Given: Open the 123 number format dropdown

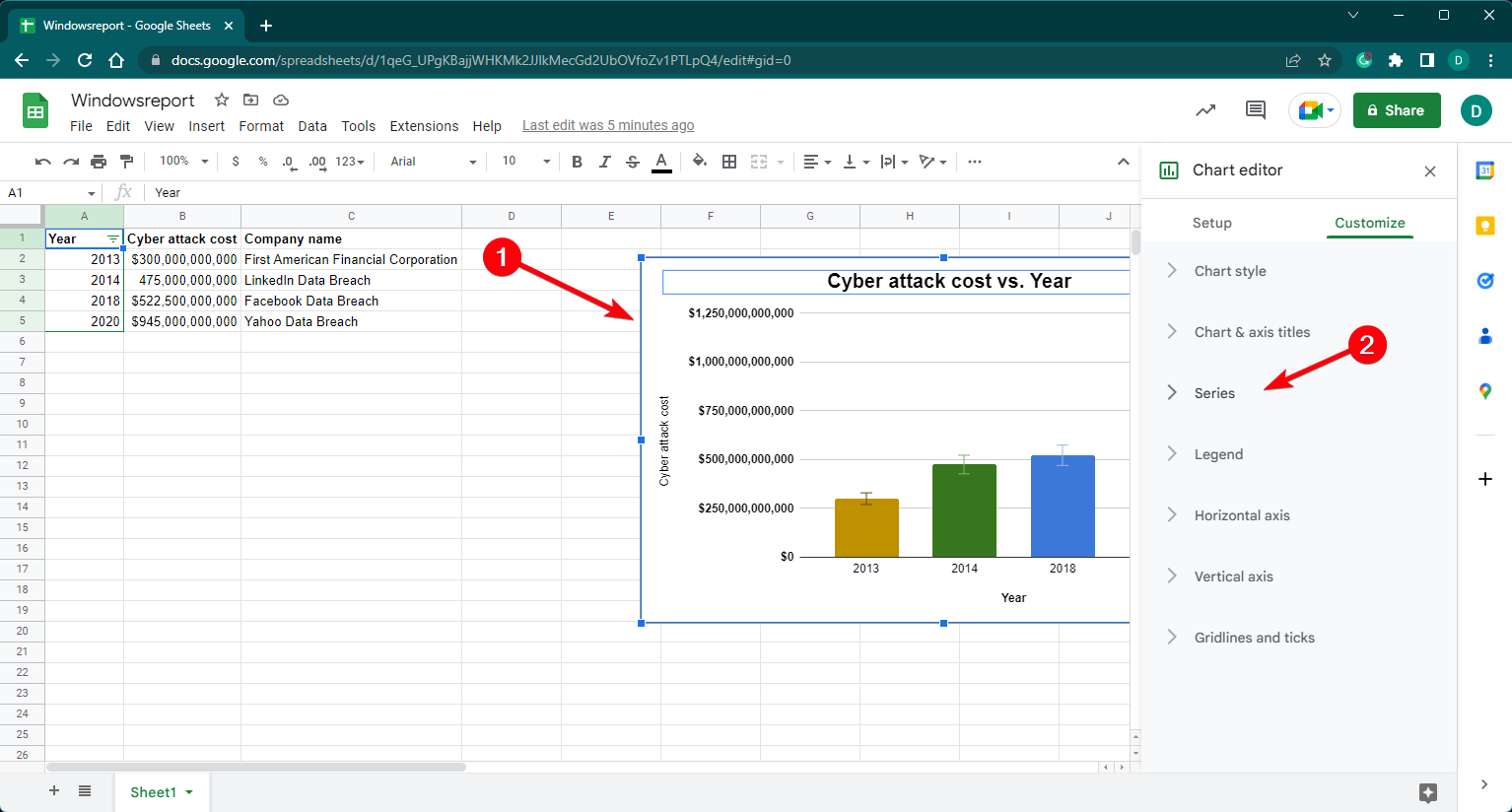Looking at the screenshot, I should [x=350, y=162].
